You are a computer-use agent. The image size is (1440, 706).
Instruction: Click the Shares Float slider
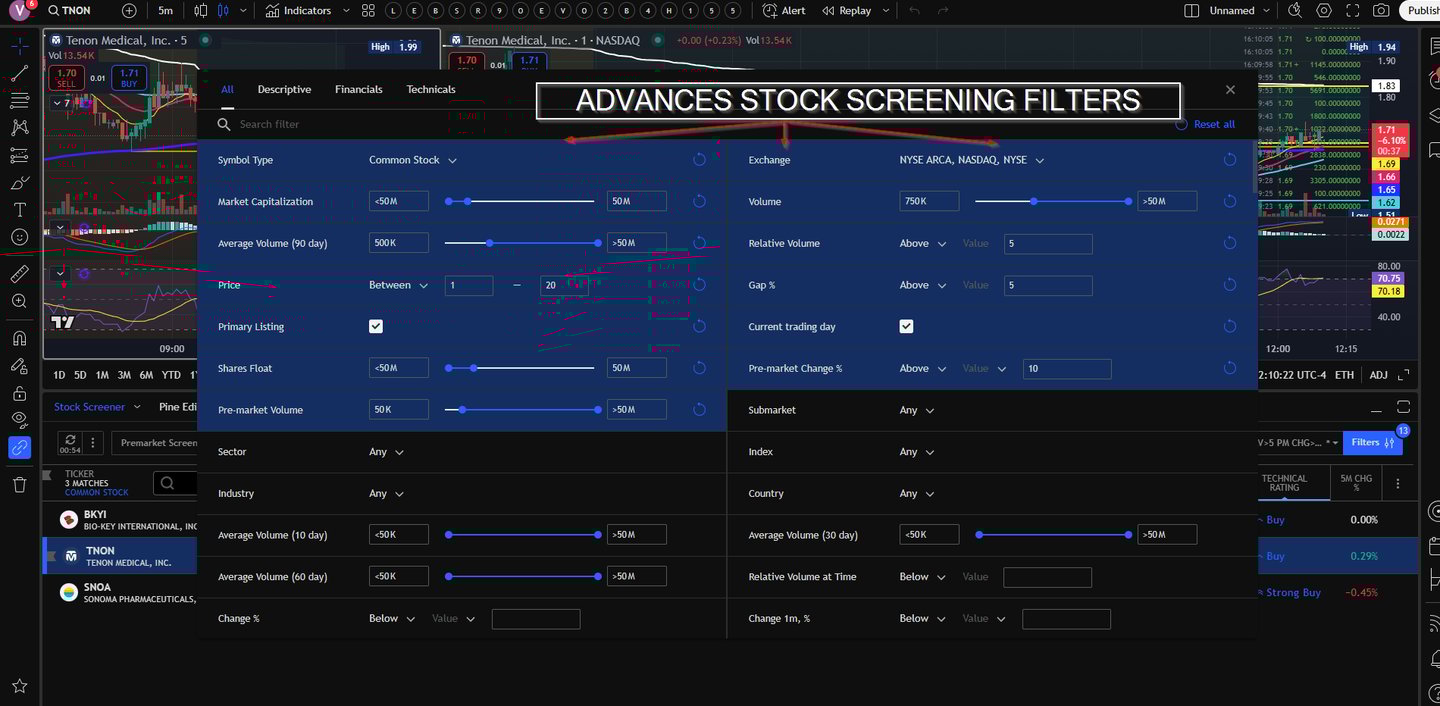pos(521,368)
